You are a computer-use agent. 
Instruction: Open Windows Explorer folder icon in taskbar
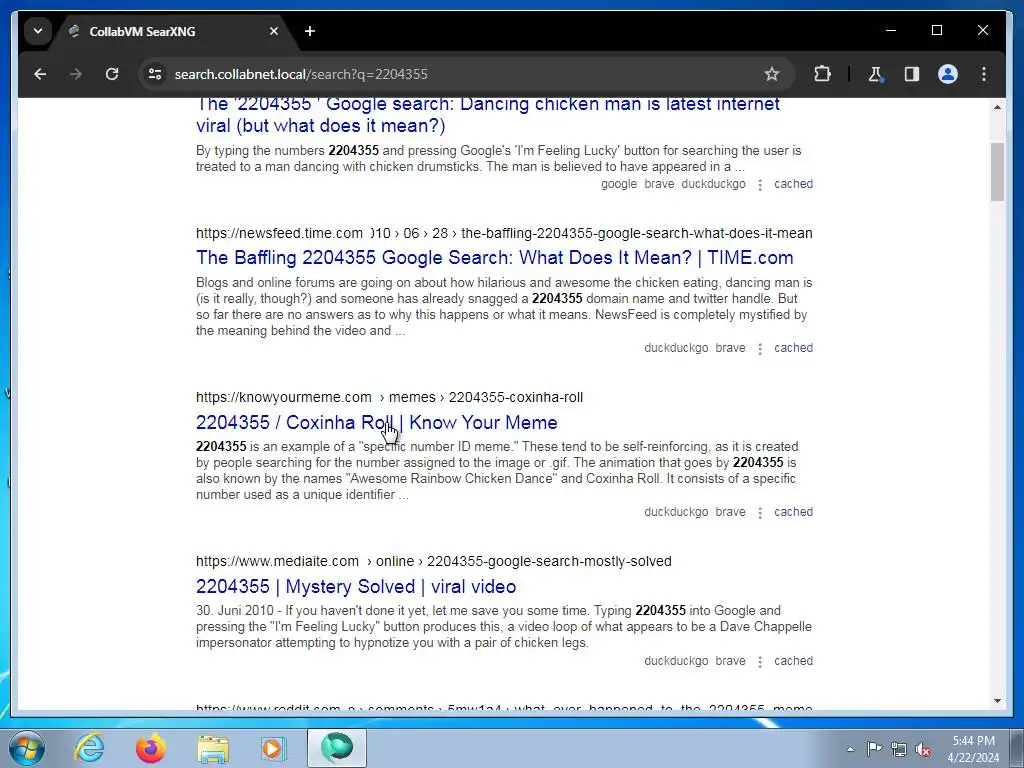[213, 748]
